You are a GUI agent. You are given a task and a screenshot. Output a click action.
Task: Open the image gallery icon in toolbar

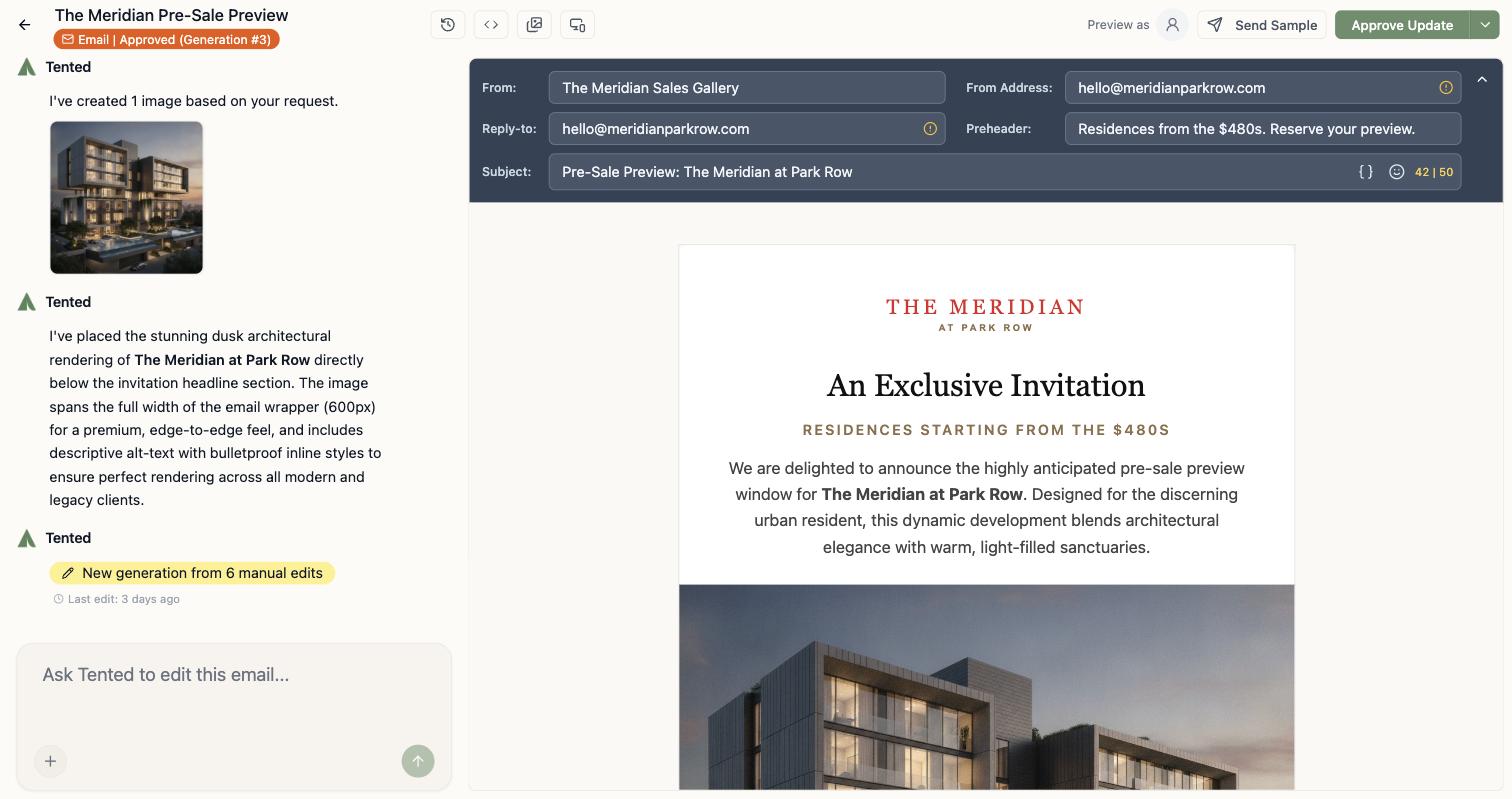(x=534, y=25)
